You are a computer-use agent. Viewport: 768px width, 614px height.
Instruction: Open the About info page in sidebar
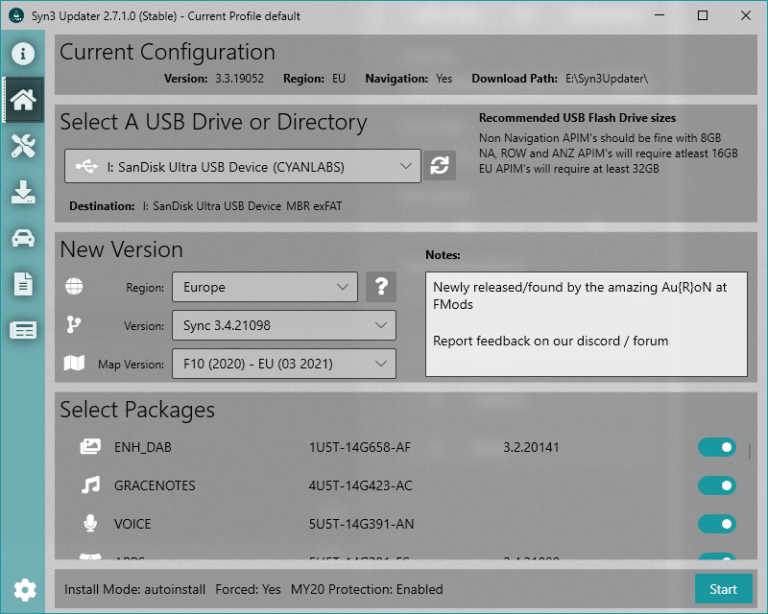pos(23,53)
